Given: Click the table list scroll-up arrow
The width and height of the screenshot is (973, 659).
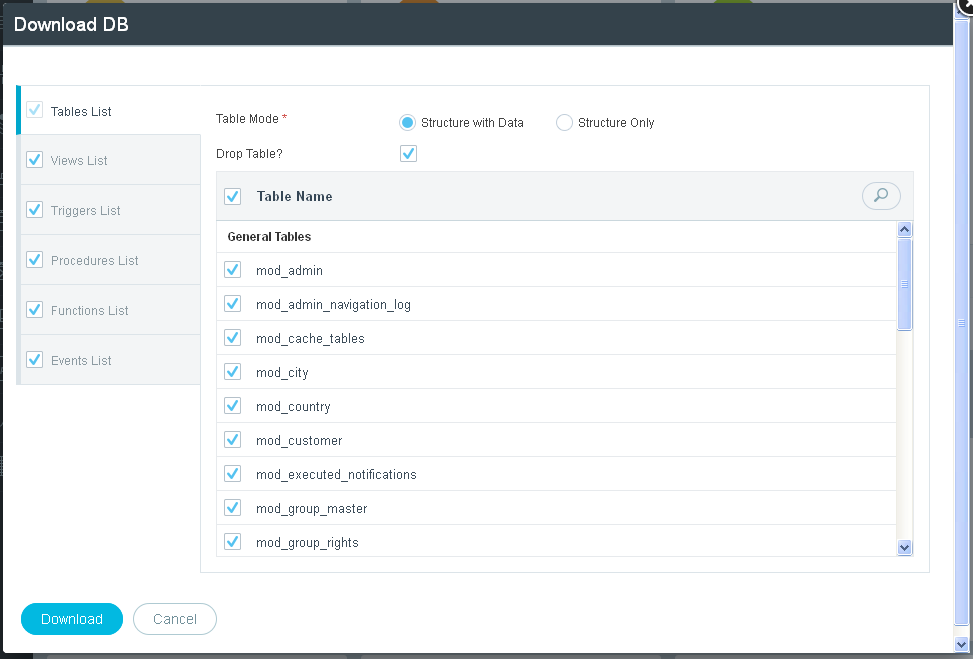Looking at the screenshot, I should (905, 230).
